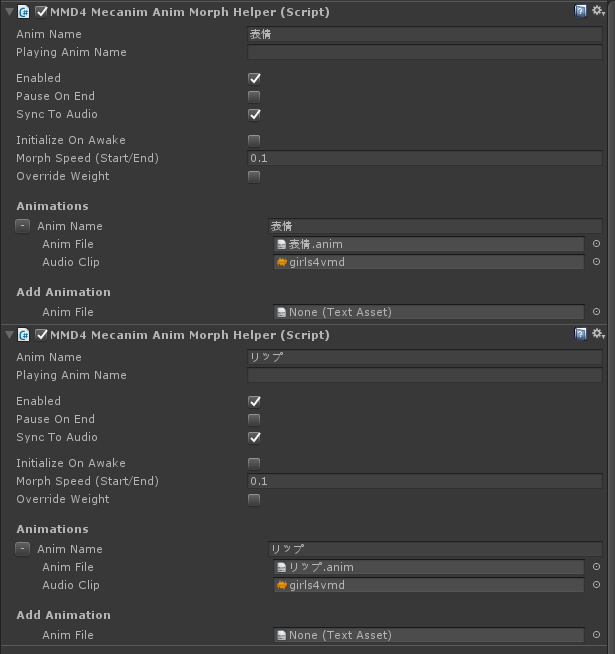Disable the 表情 Morph Helper script checkbox in header
615x654 pixels.
tap(41, 12)
